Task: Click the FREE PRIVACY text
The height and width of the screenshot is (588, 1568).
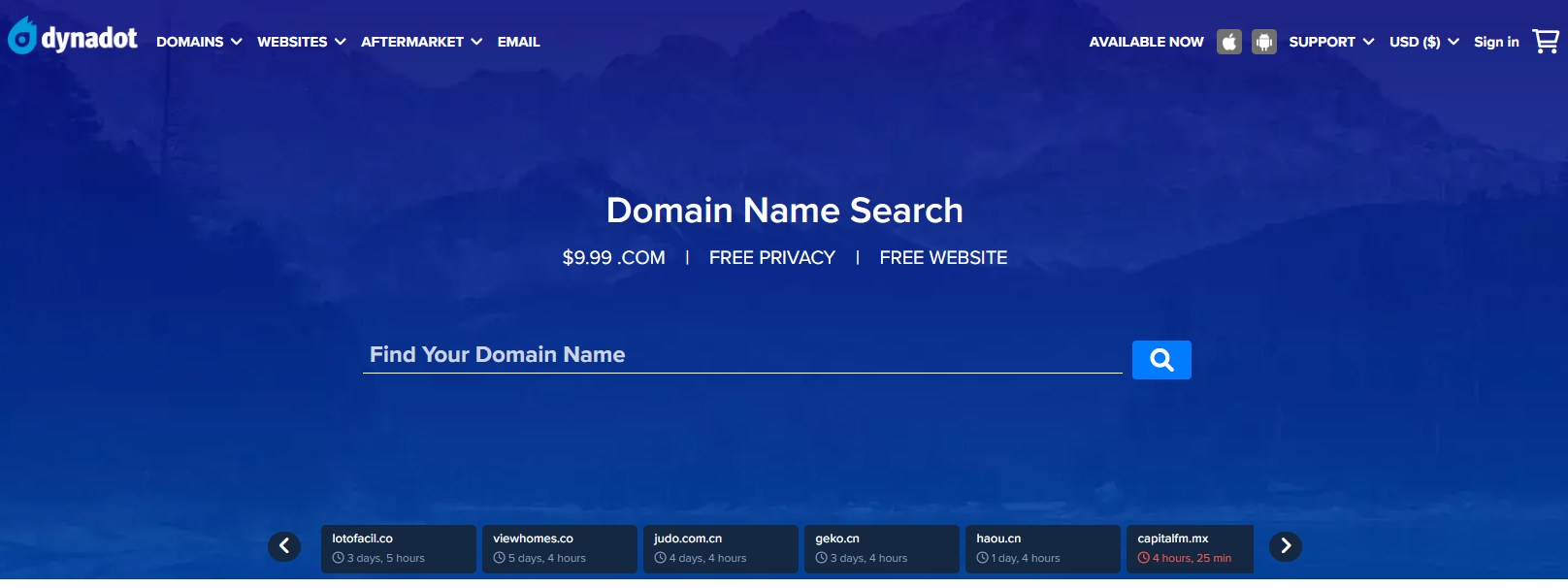Action: click(772, 258)
